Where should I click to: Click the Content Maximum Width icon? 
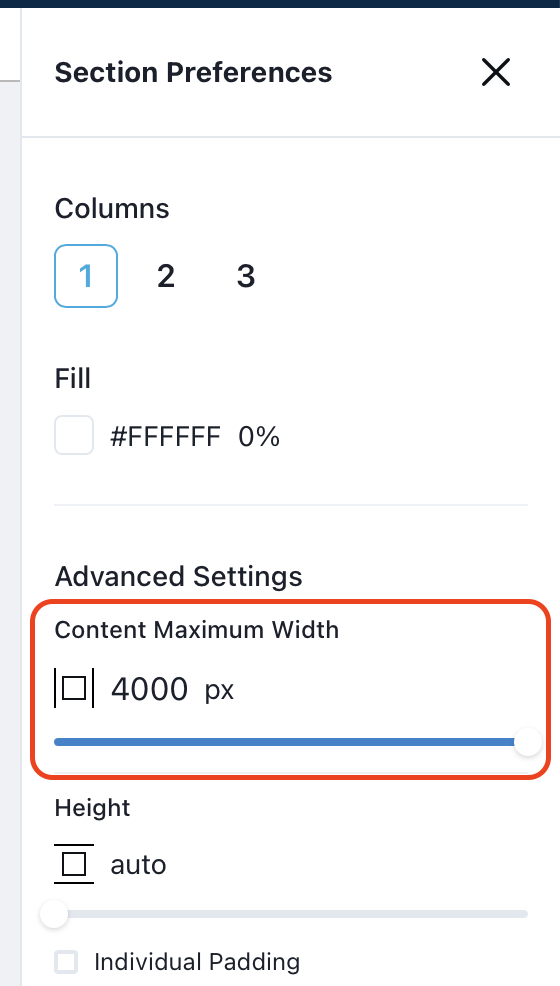click(74, 689)
